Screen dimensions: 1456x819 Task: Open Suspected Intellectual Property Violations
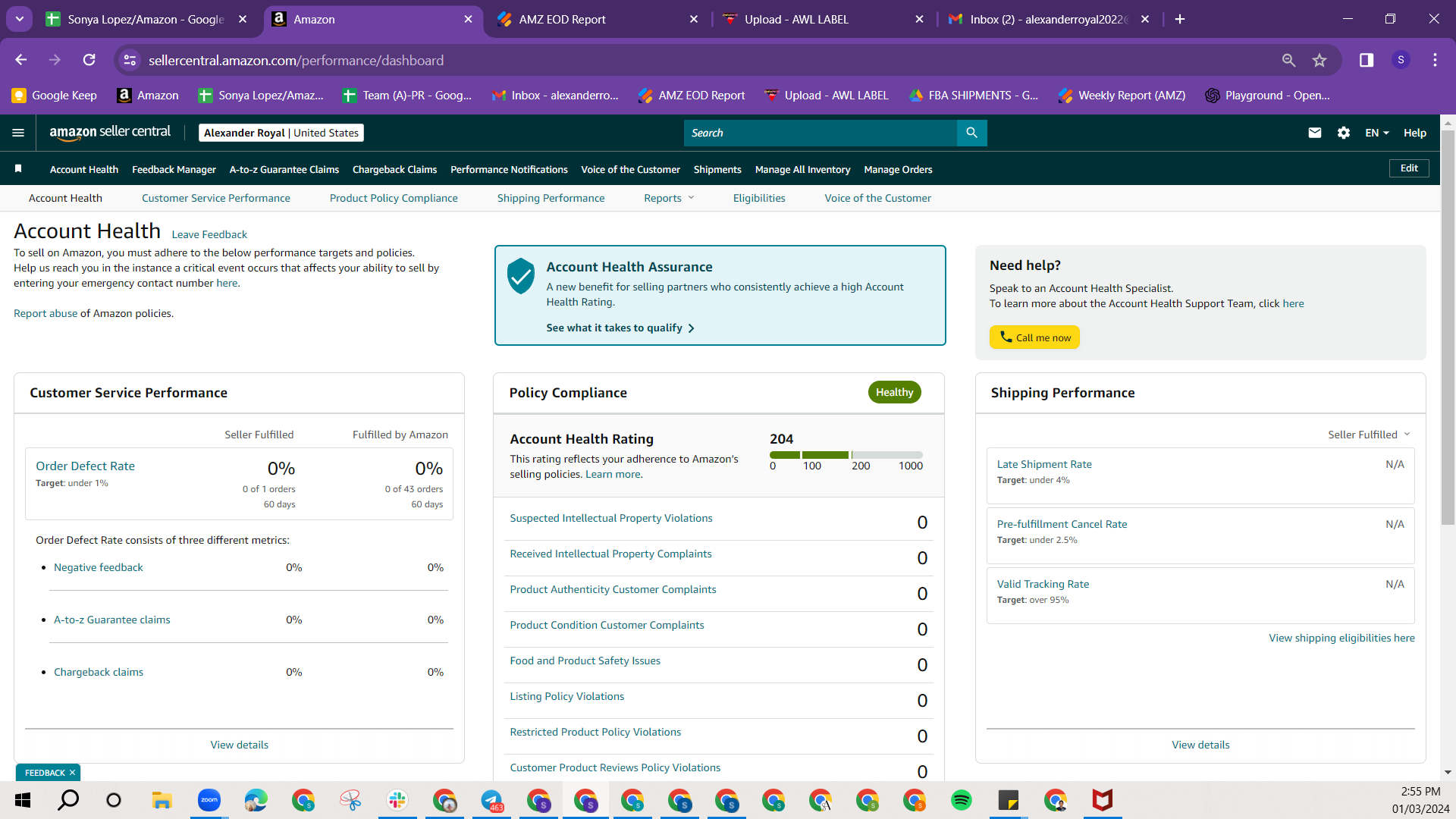pos(611,518)
